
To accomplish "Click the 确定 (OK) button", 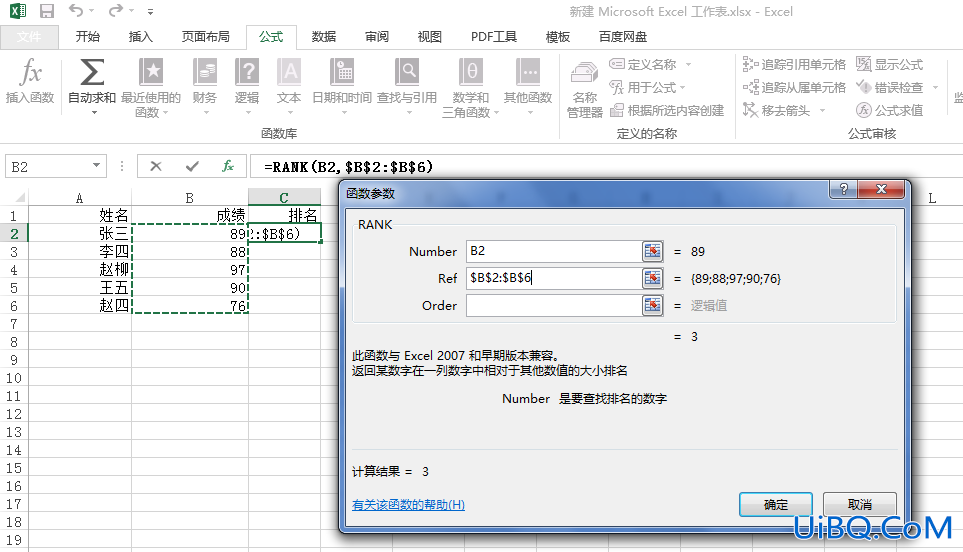I will click(776, 505).
